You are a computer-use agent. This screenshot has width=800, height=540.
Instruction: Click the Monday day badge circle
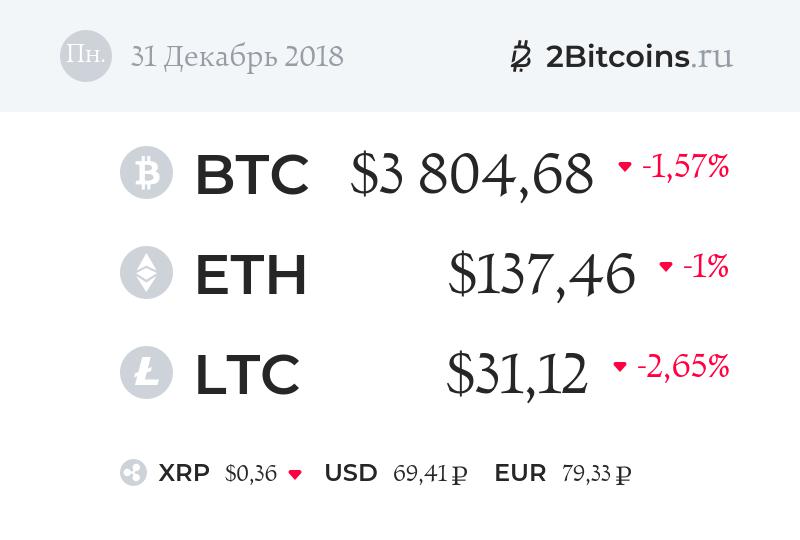[85, 56]
